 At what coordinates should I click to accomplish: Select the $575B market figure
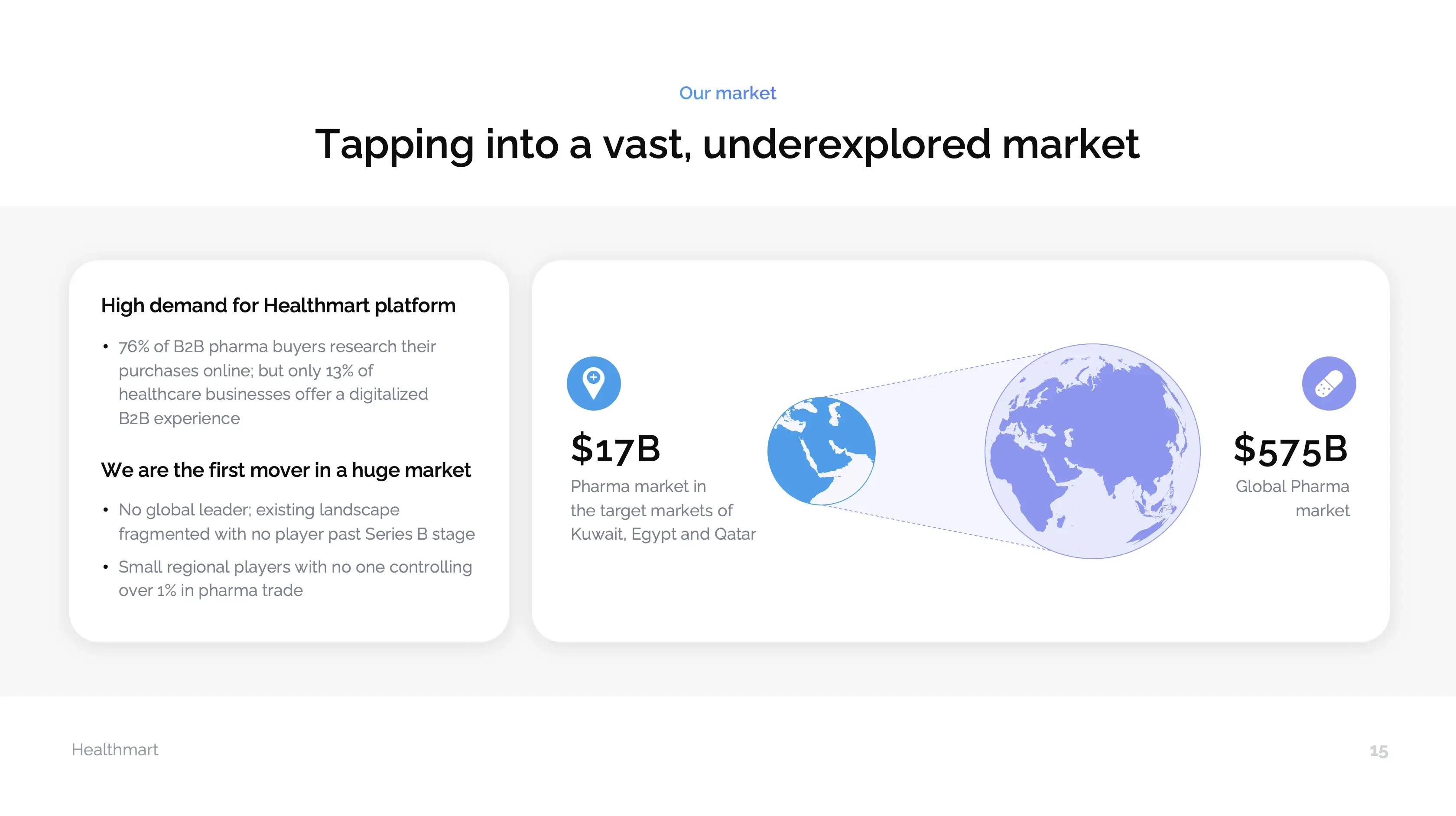click(x=1290, y=449)
